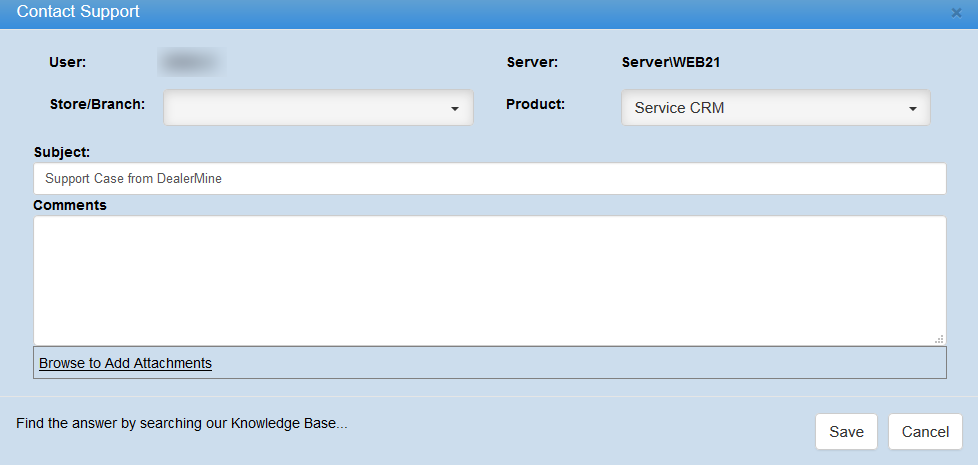Click the Comments label
This screenshot has width=978, height=465.
[x=69, y=205]
